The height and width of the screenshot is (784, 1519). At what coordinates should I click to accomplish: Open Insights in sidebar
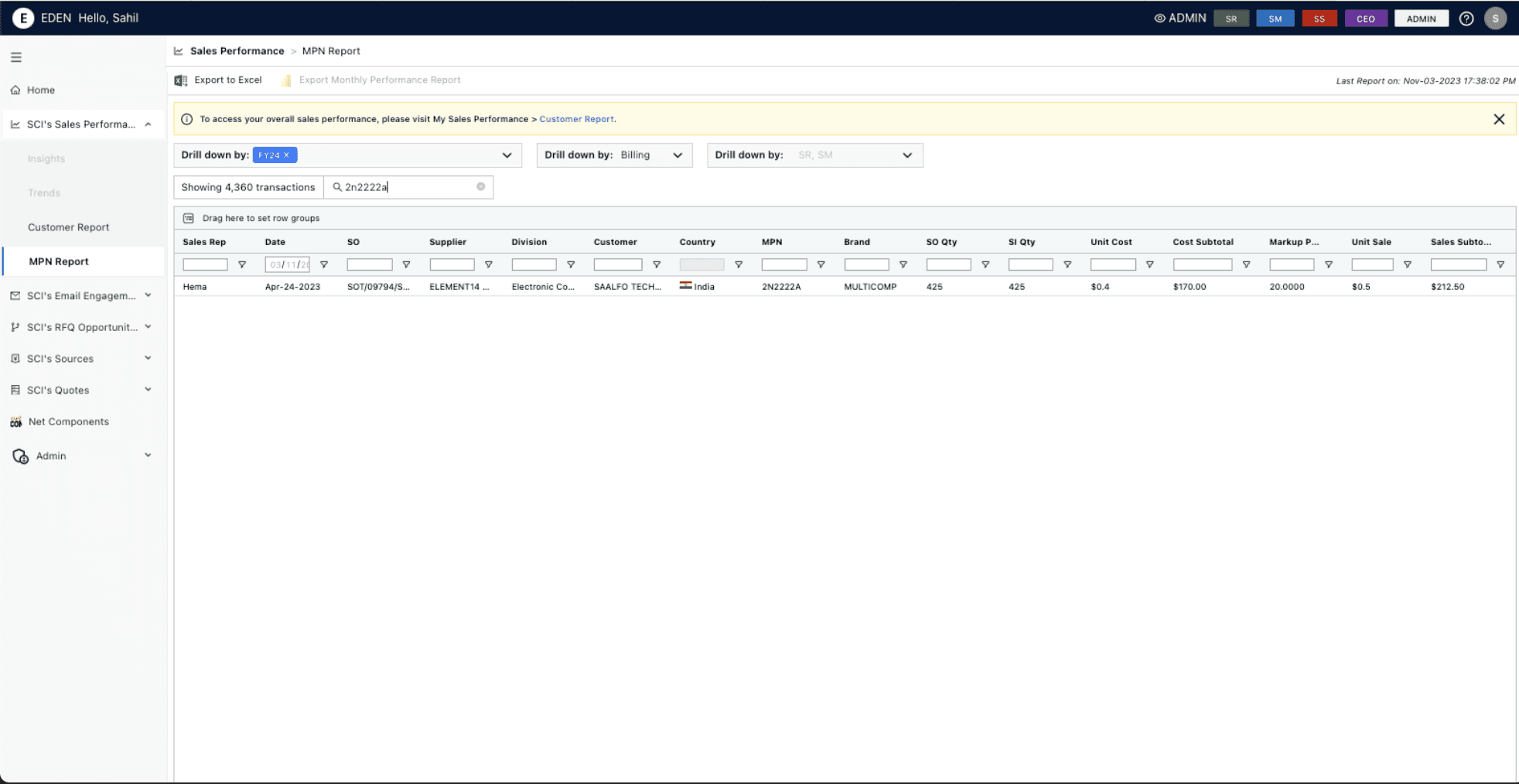pyautogui.click(x=46, y=159)
